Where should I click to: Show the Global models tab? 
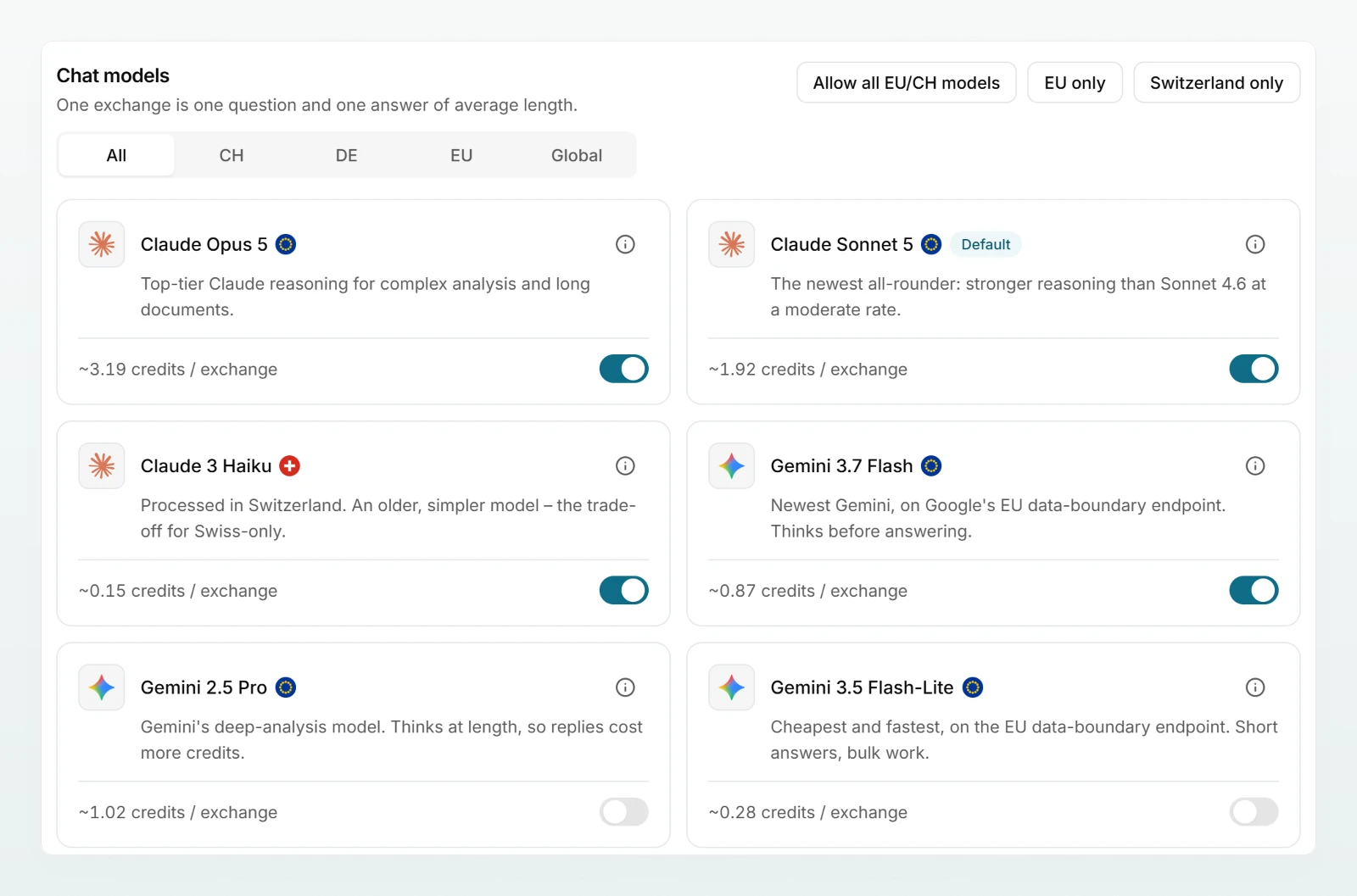577,155
